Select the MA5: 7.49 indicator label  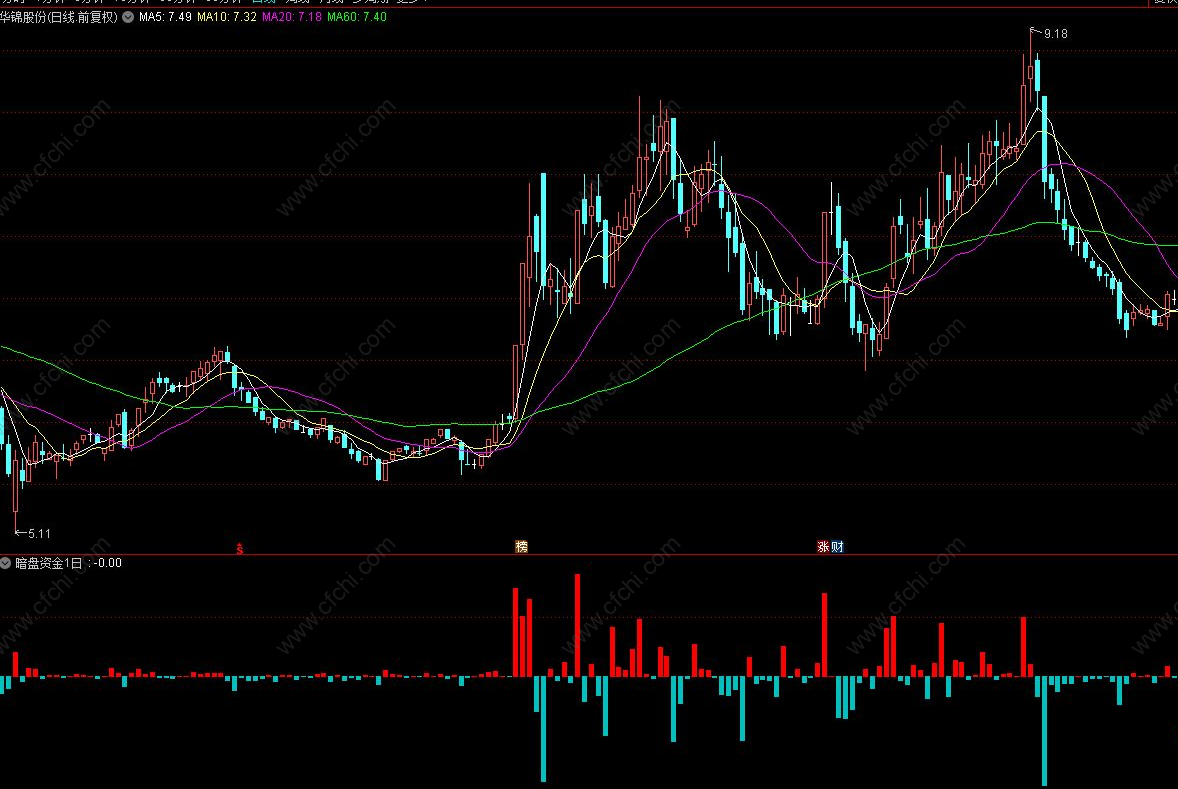[x=165, y=17]
